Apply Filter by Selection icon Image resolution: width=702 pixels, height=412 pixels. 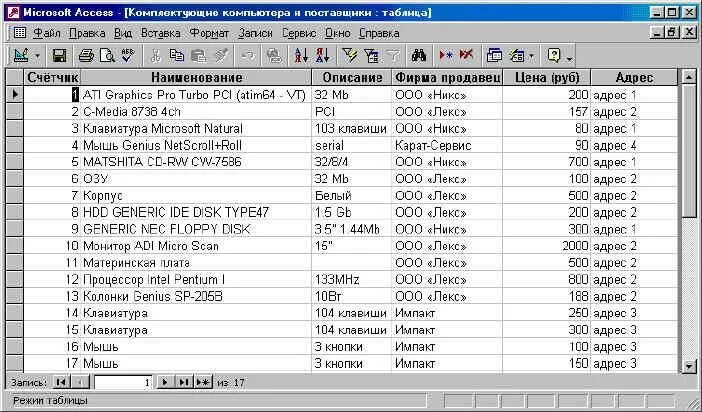(350, 56)
